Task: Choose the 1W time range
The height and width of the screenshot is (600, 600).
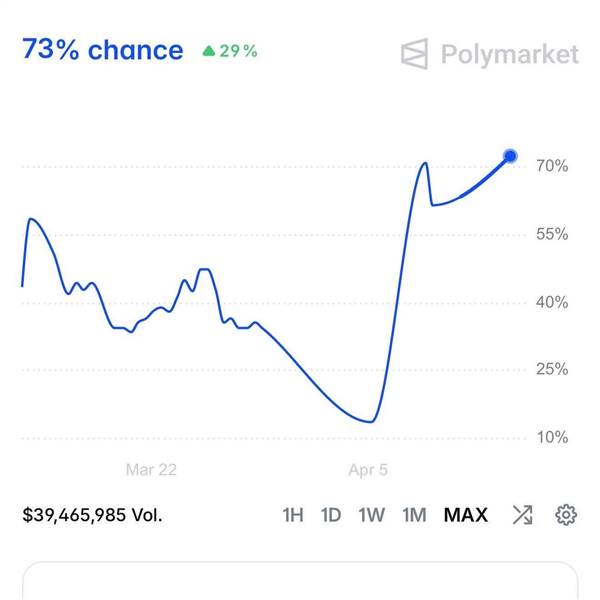Action: tap(371, 515)
